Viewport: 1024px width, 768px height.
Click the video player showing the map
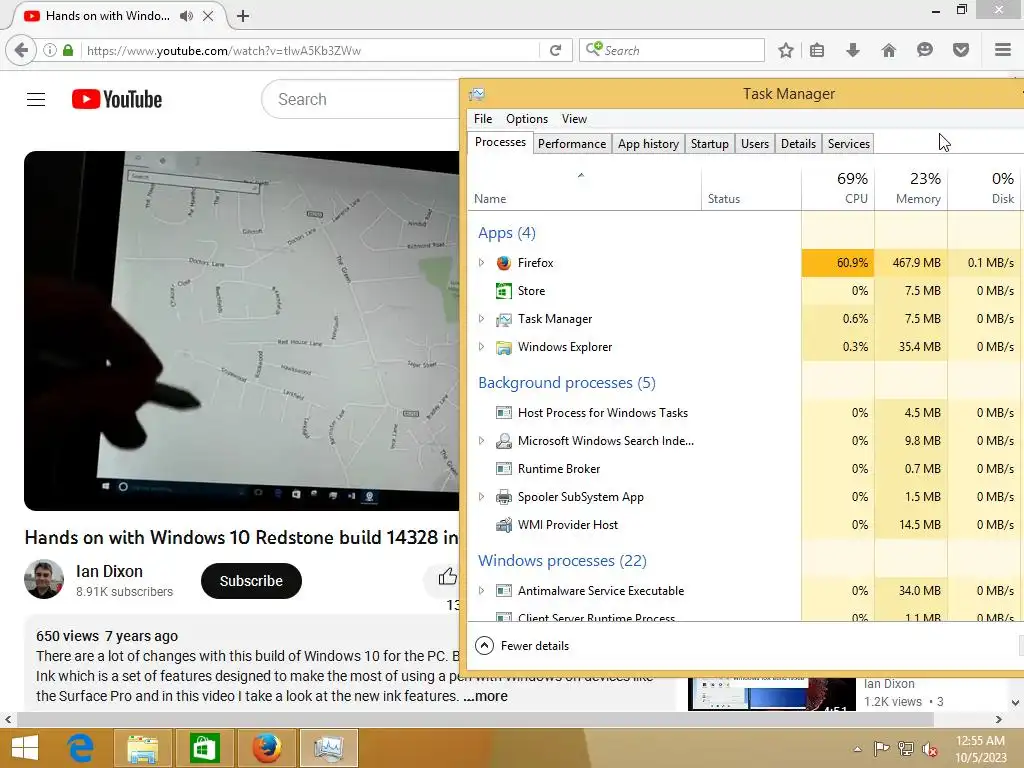(x=242, y=331)
